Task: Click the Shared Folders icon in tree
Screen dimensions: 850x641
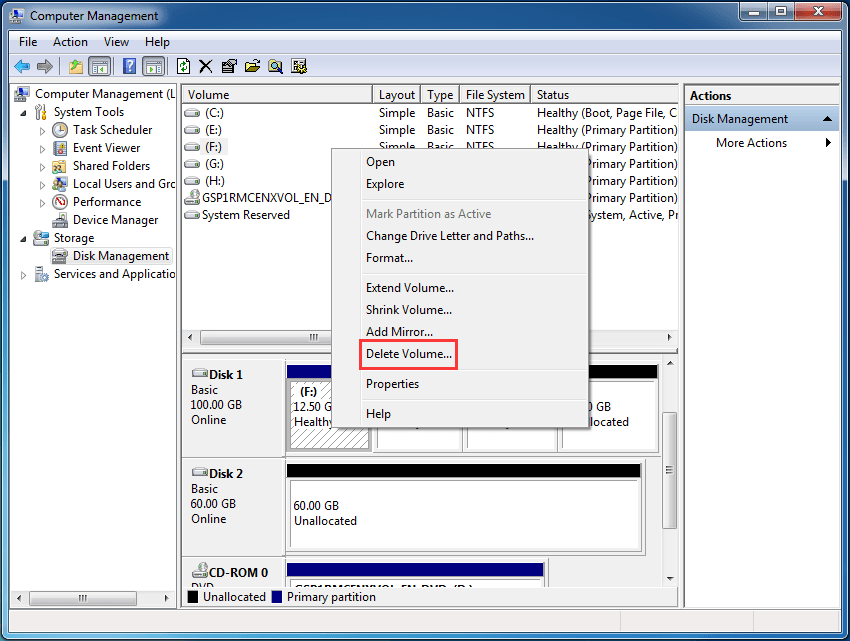Action: point(60,166)
